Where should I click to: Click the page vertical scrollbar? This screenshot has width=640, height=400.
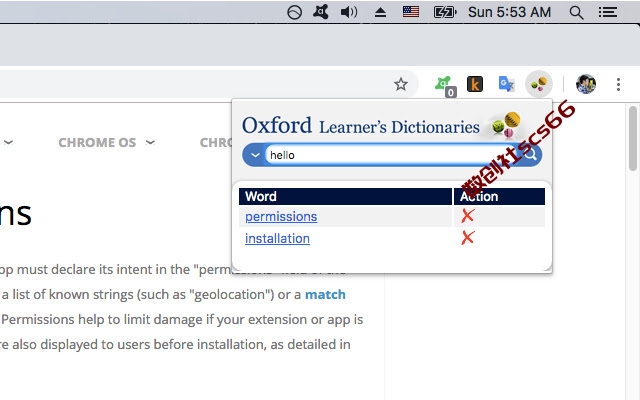point(633,139)
